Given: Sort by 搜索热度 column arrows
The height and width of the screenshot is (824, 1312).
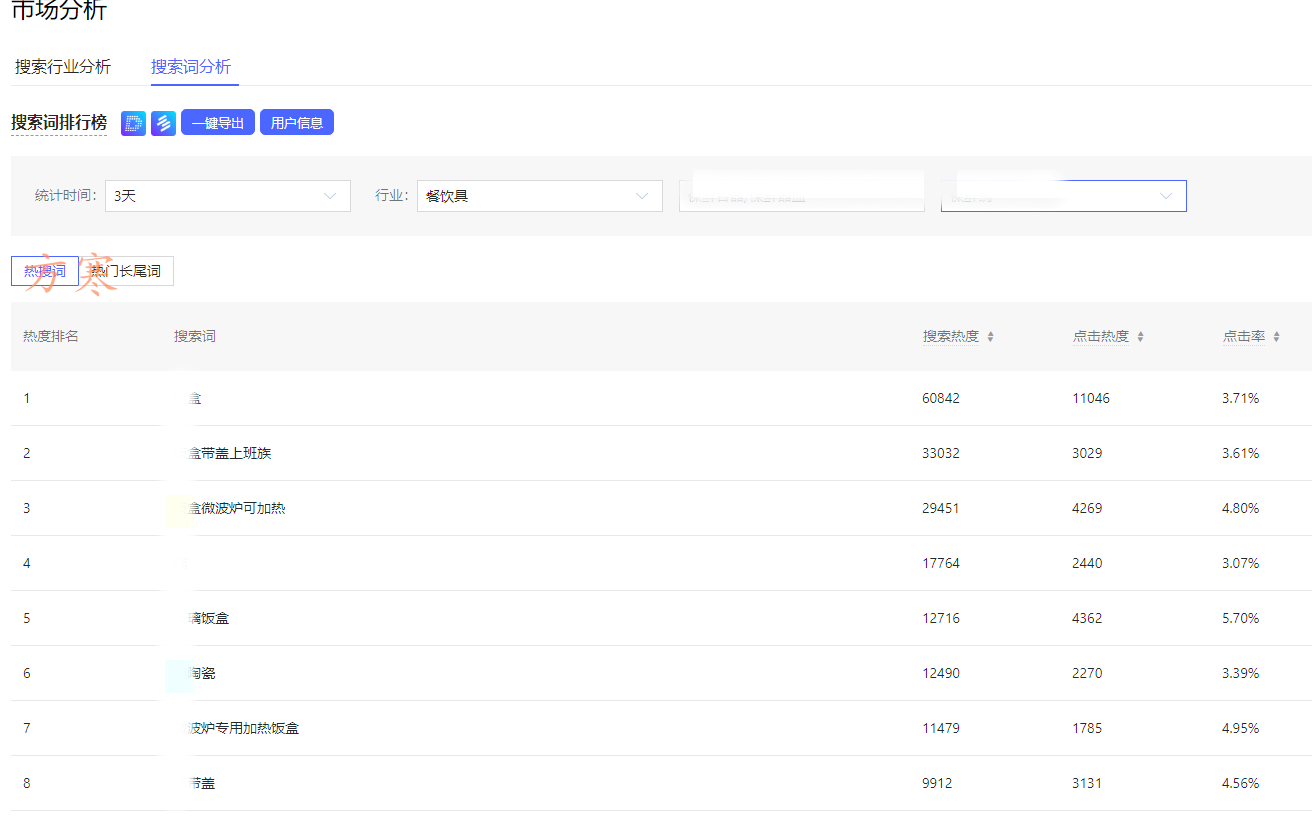Looking at the screenshot, I should [990, 337].
